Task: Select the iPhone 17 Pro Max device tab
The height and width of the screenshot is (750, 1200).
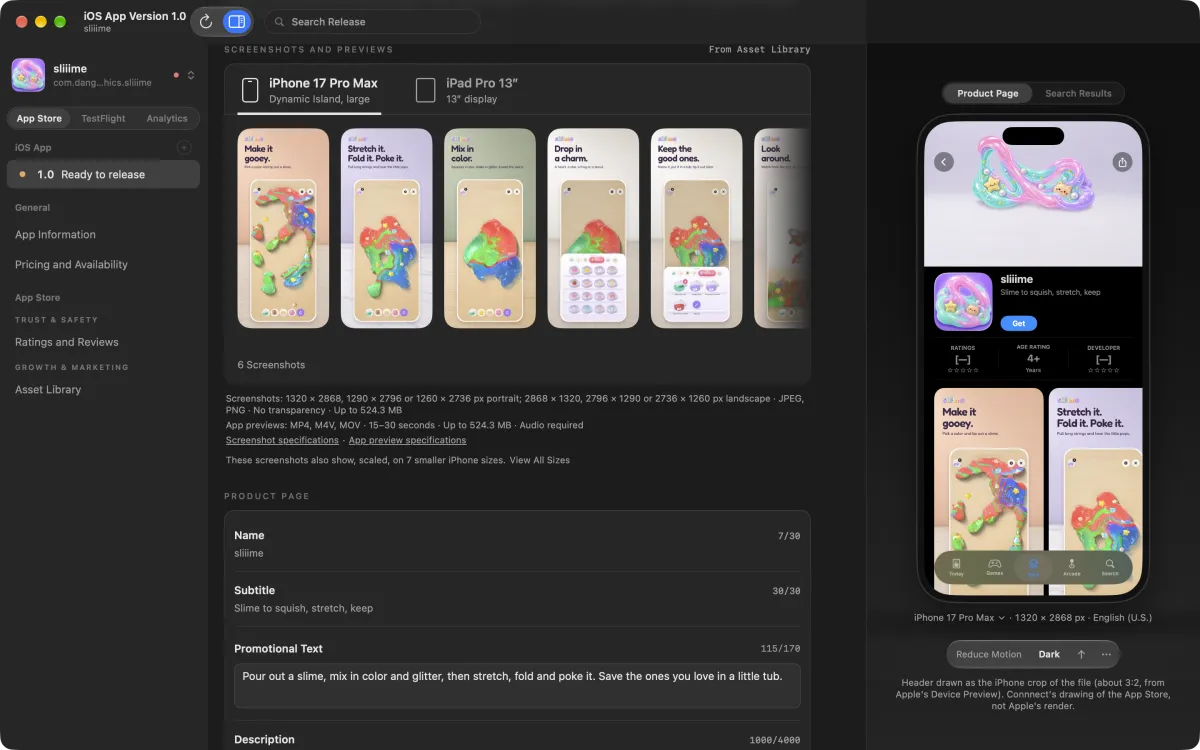Action: click(x=310, y=90)
